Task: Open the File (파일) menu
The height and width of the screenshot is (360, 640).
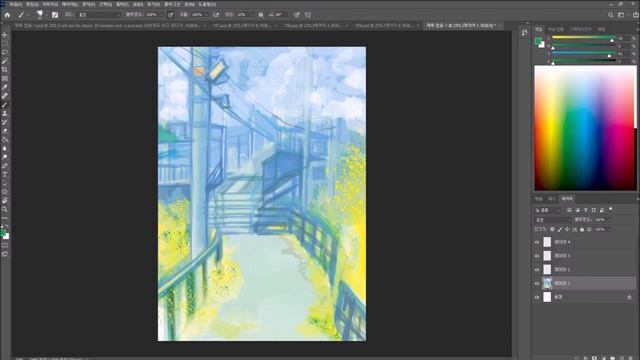Action: click(x=16, y=4)
